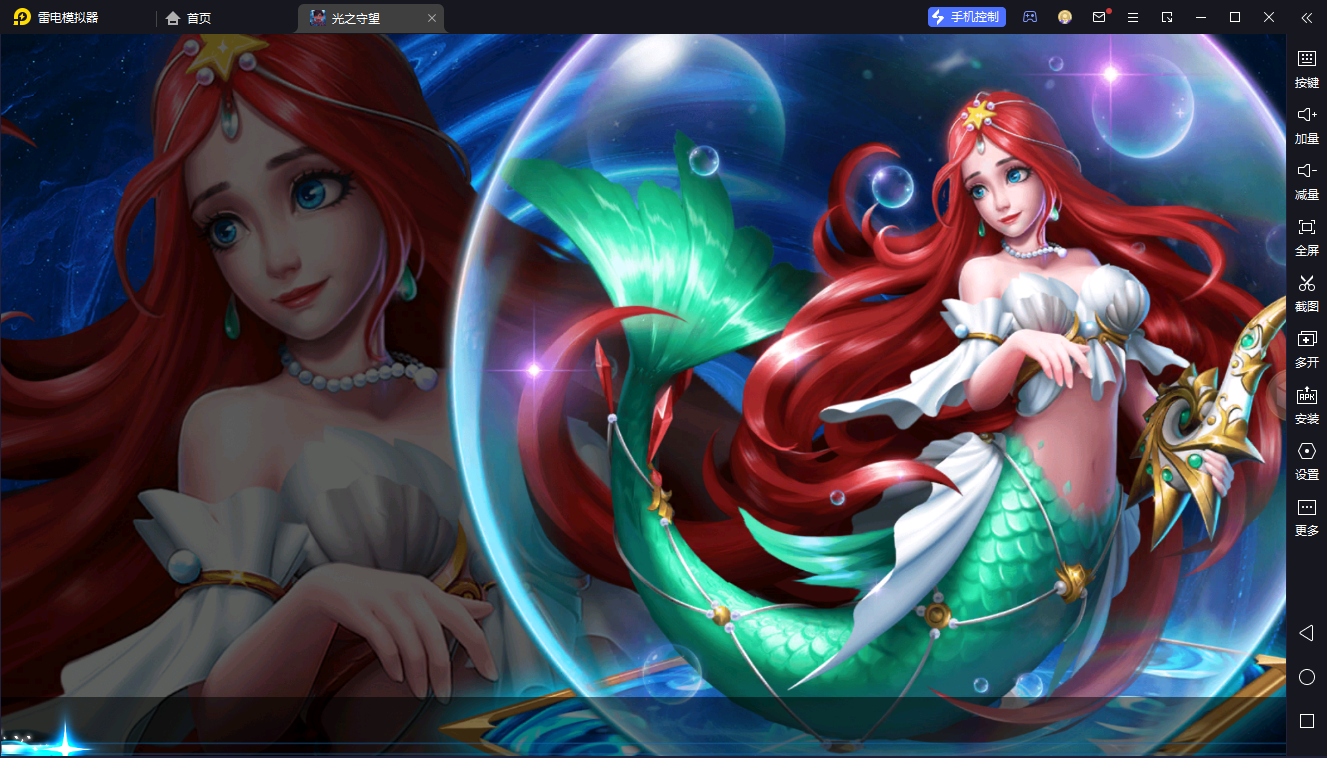Open the 多开 multi-instance tool
Image resolution: width=1327 pixels, height=758 pixels.
[x=1306, y=349]
